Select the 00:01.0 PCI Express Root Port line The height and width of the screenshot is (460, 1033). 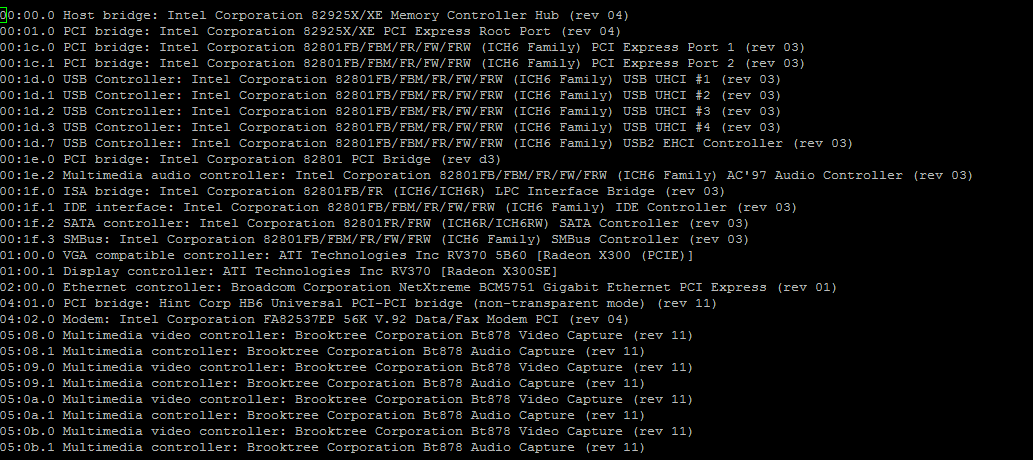pos(310,31)
